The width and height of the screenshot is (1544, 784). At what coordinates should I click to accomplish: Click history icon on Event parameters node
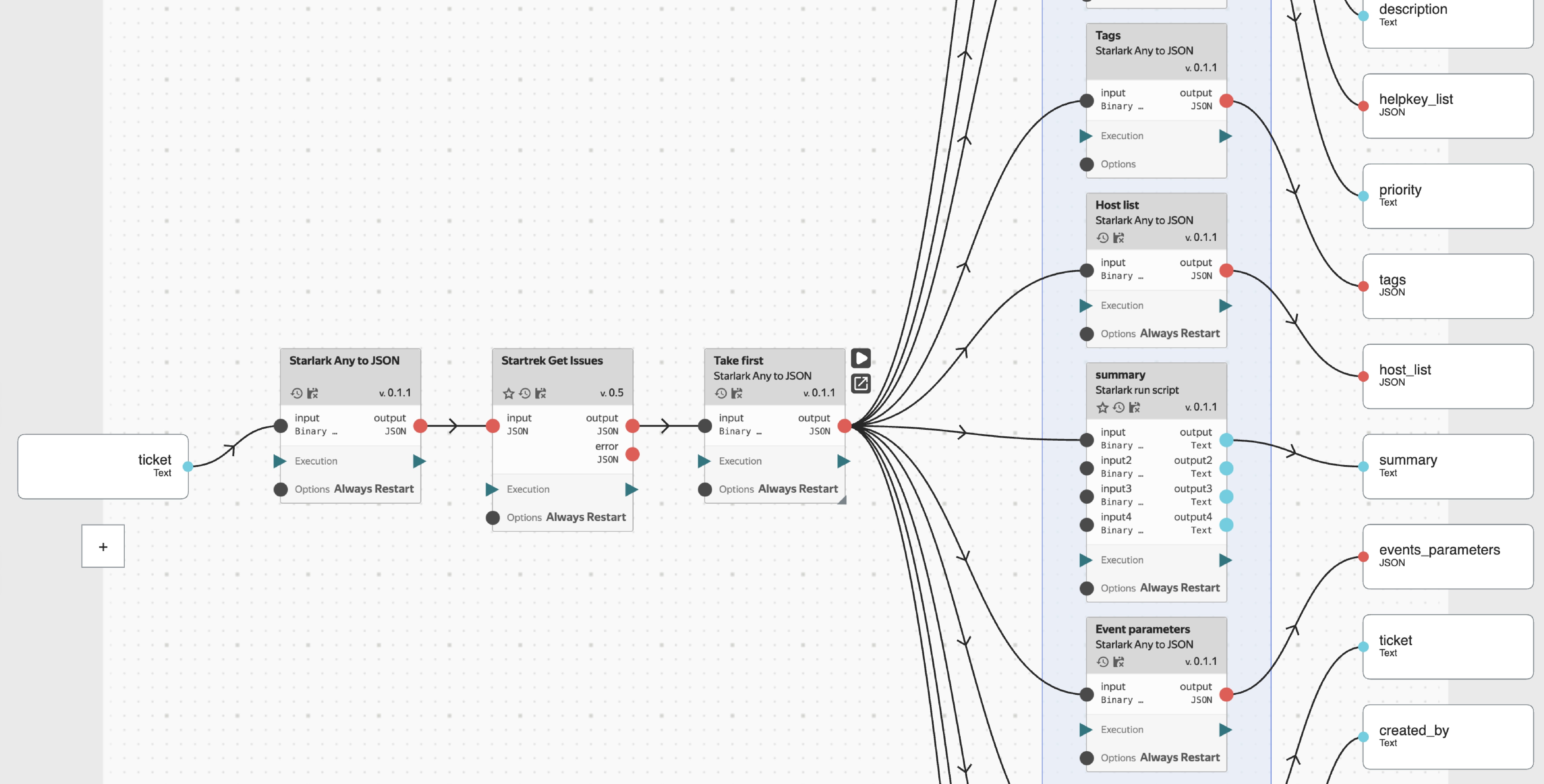[1103, 662]
